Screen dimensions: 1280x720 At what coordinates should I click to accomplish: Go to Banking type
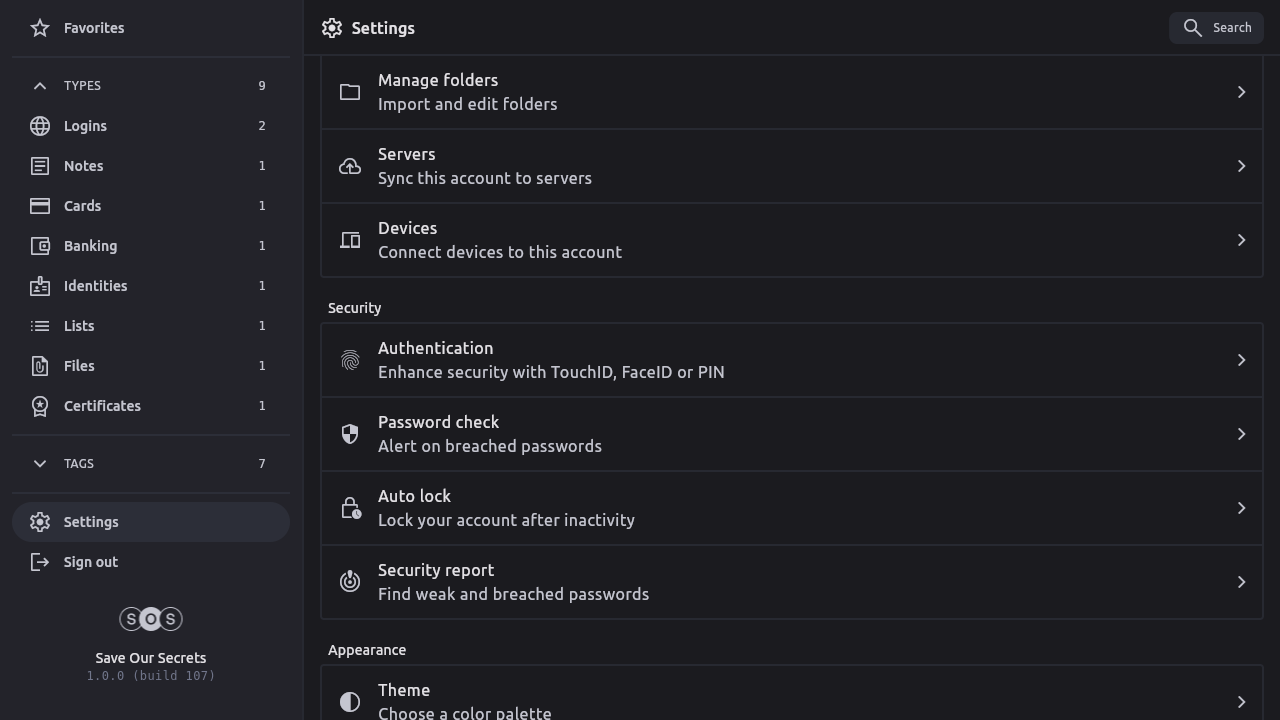click(x=90, y=246)
